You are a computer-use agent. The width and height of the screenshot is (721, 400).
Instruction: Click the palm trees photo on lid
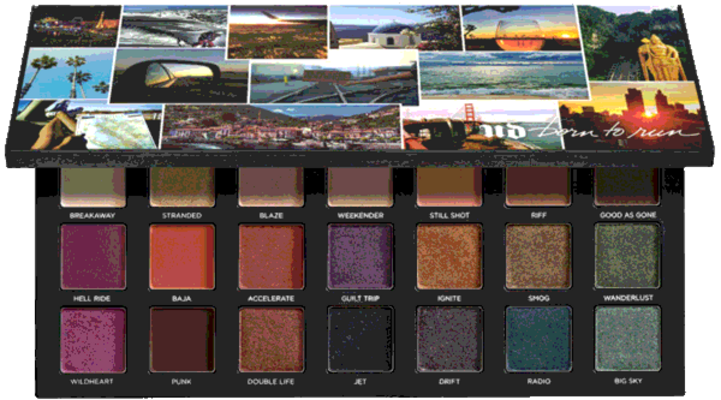coord(68,74)
